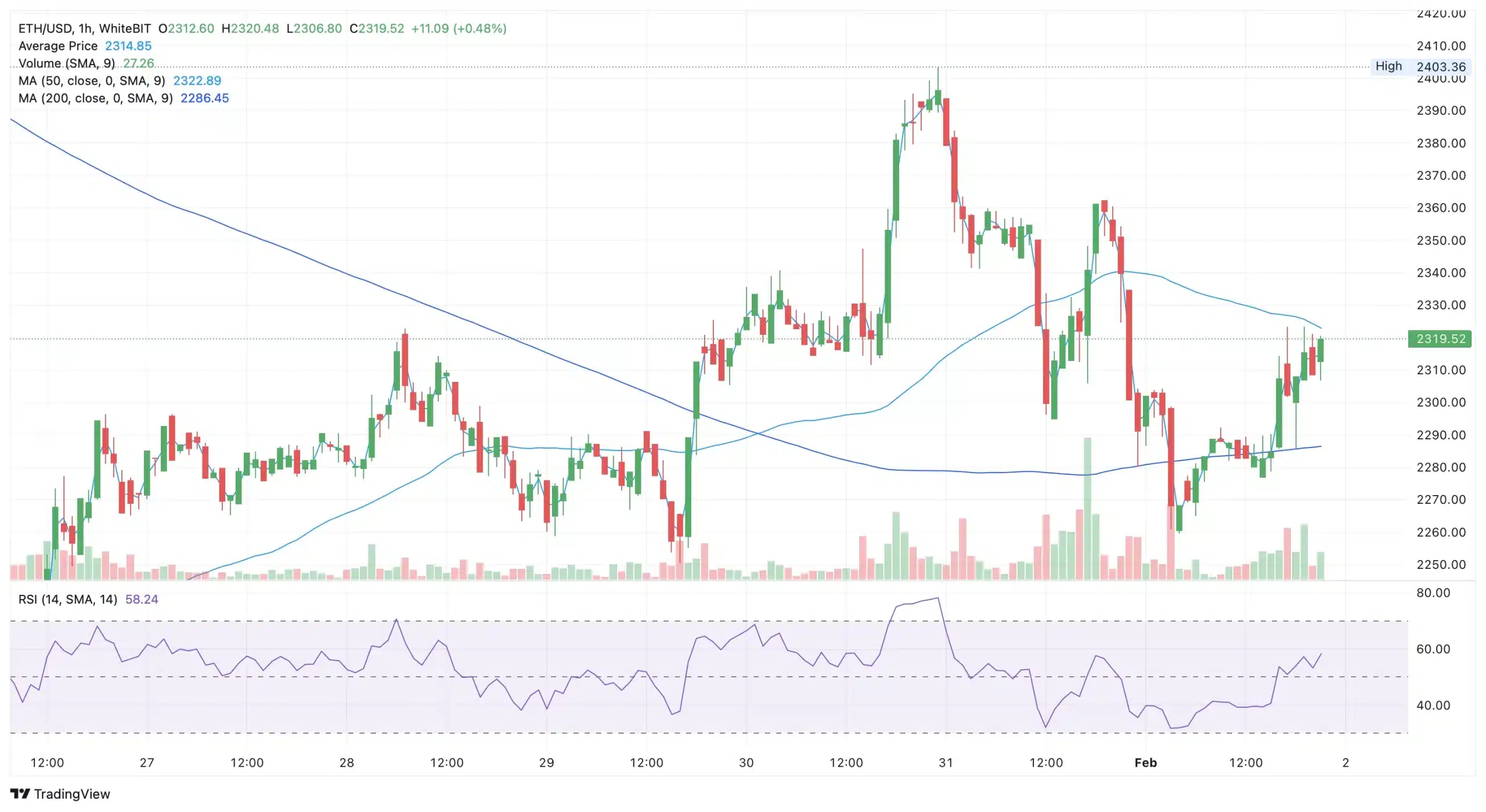Select the MA (50, close, 0, SMA, 9) legend

click(92, 81)
